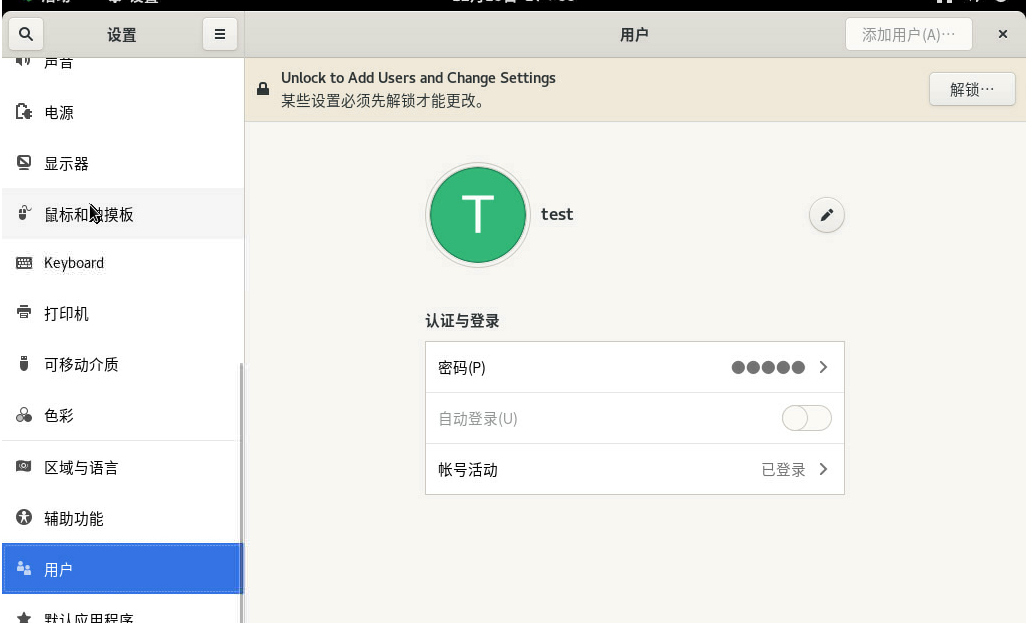Viewport: 1030px width, 623px height.
Task: Click the 添加用户 button
Action: (908, 34)
